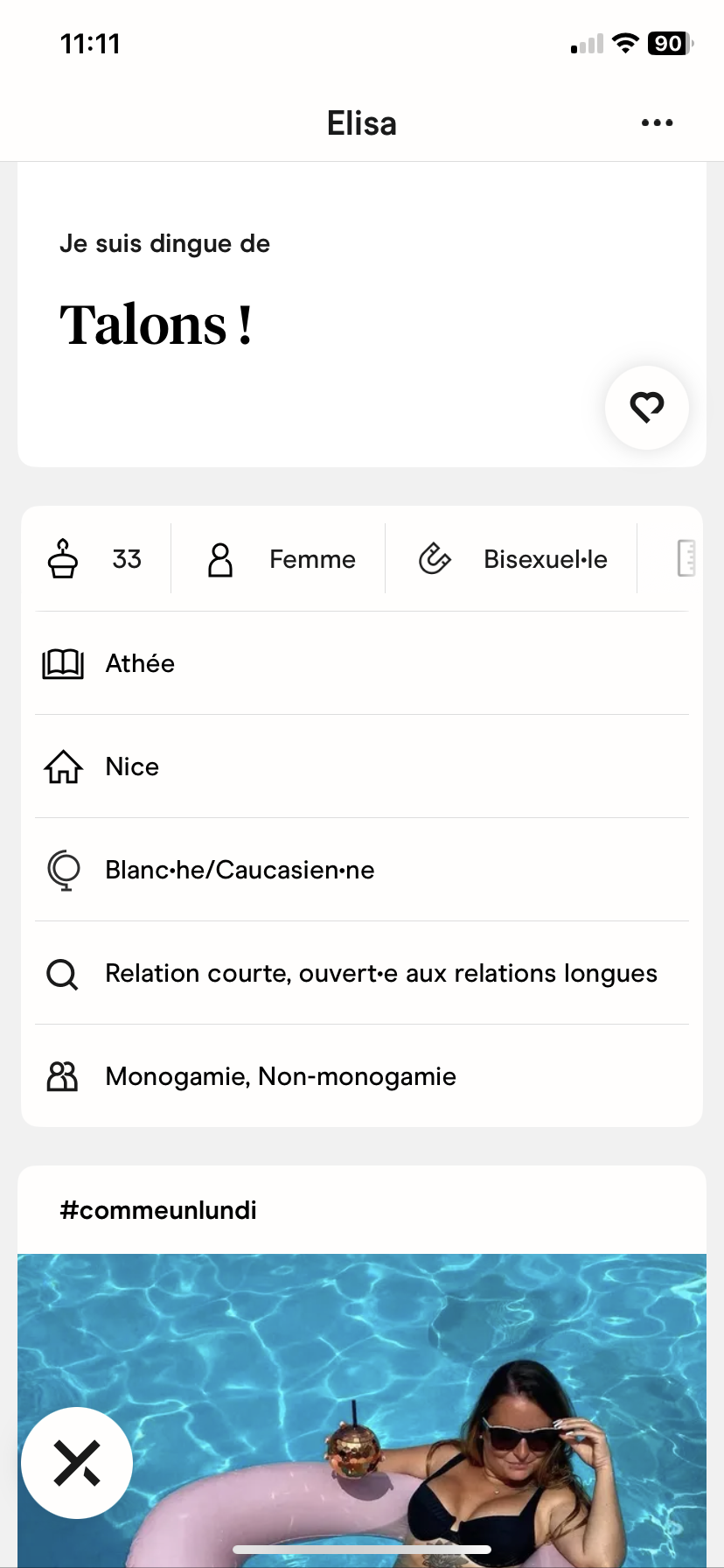This screenshot has width=724, height=1568.
Task: Tap the ruler height icon
Action: click(686, 558)
